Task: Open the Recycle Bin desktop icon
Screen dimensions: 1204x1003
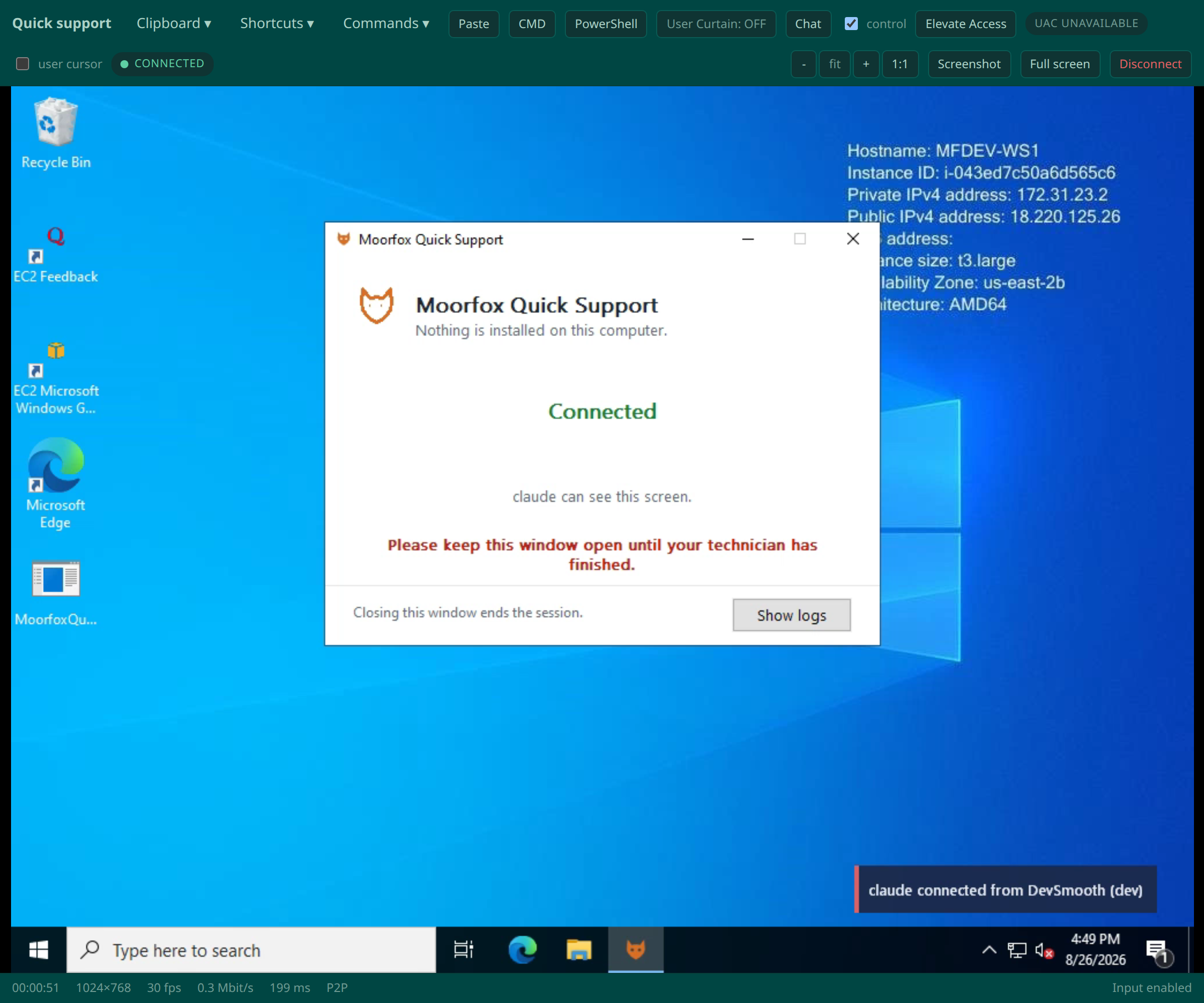Action: tap(56, 133)
